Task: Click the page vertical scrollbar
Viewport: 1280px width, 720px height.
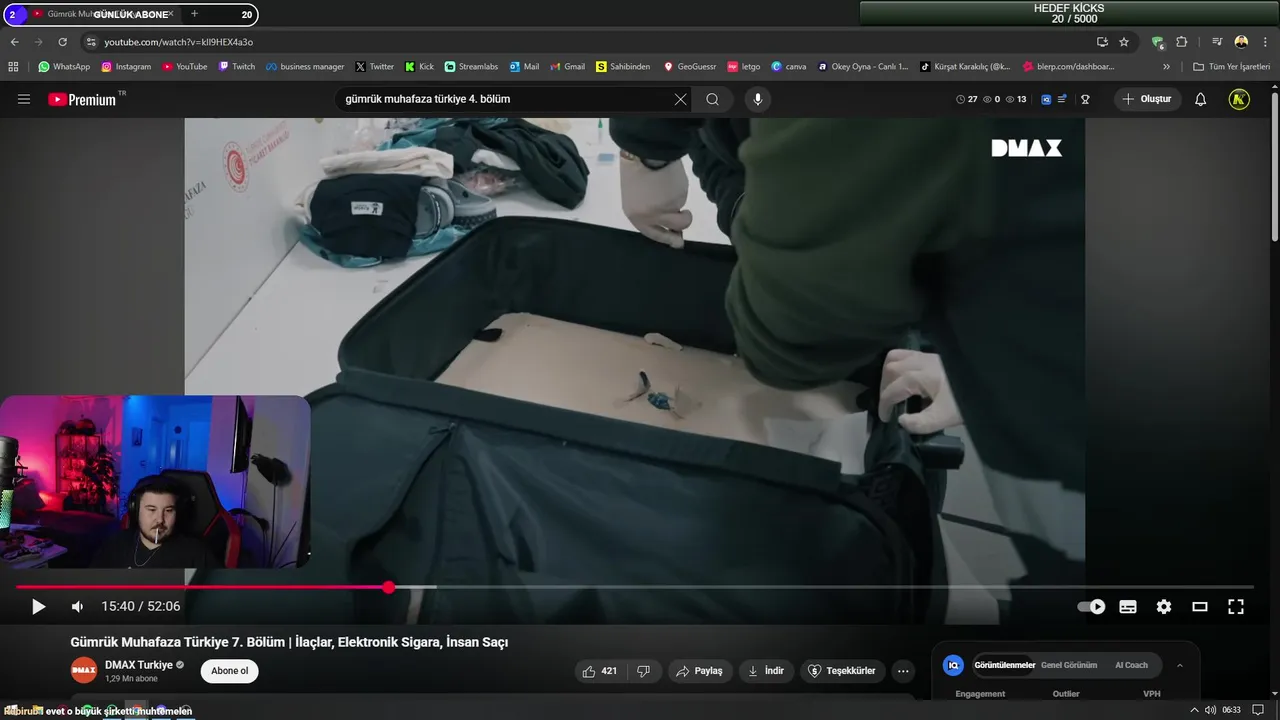Action: coord(1275,165)
